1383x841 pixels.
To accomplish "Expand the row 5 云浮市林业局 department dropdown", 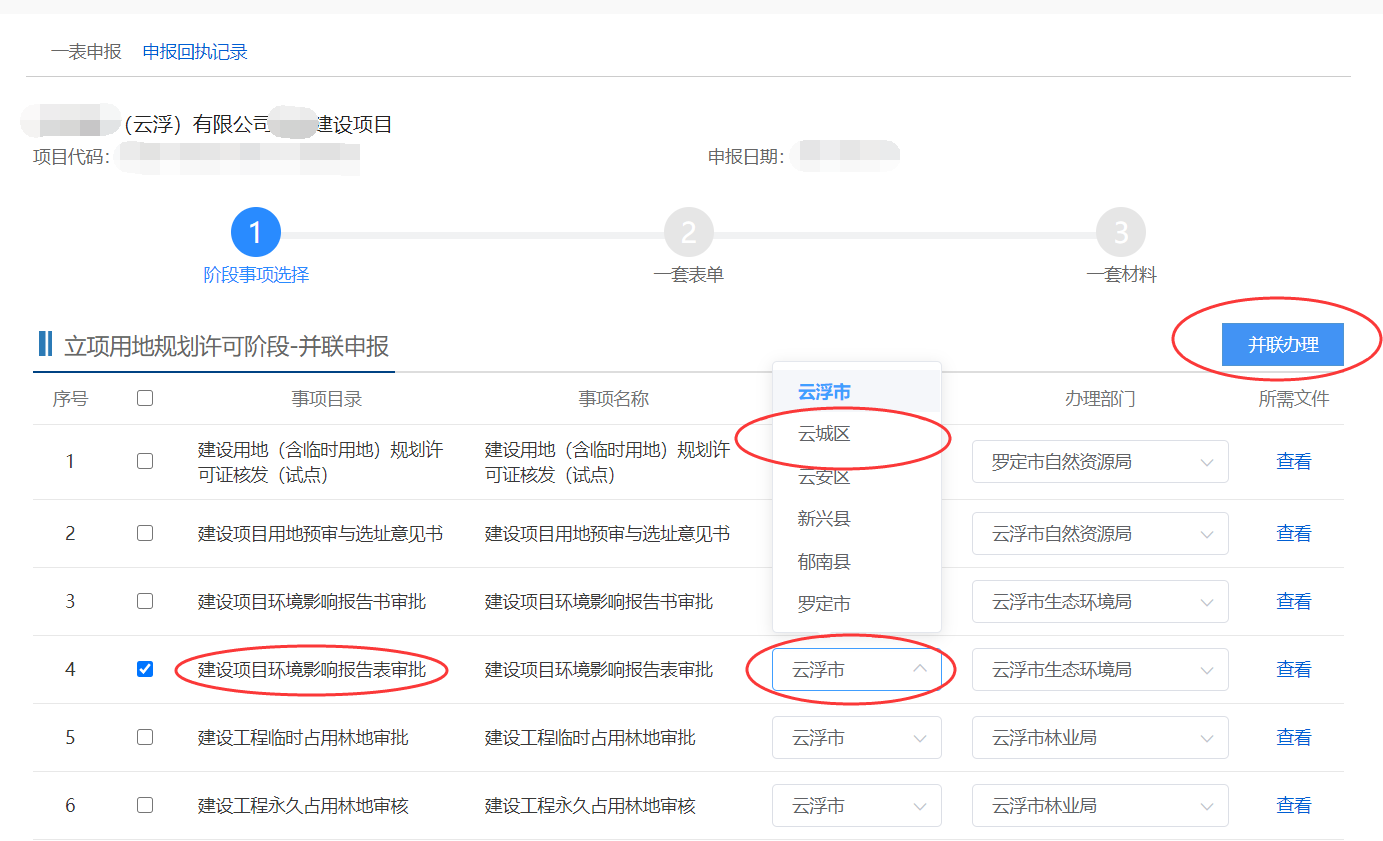I will coord(1099,738).
